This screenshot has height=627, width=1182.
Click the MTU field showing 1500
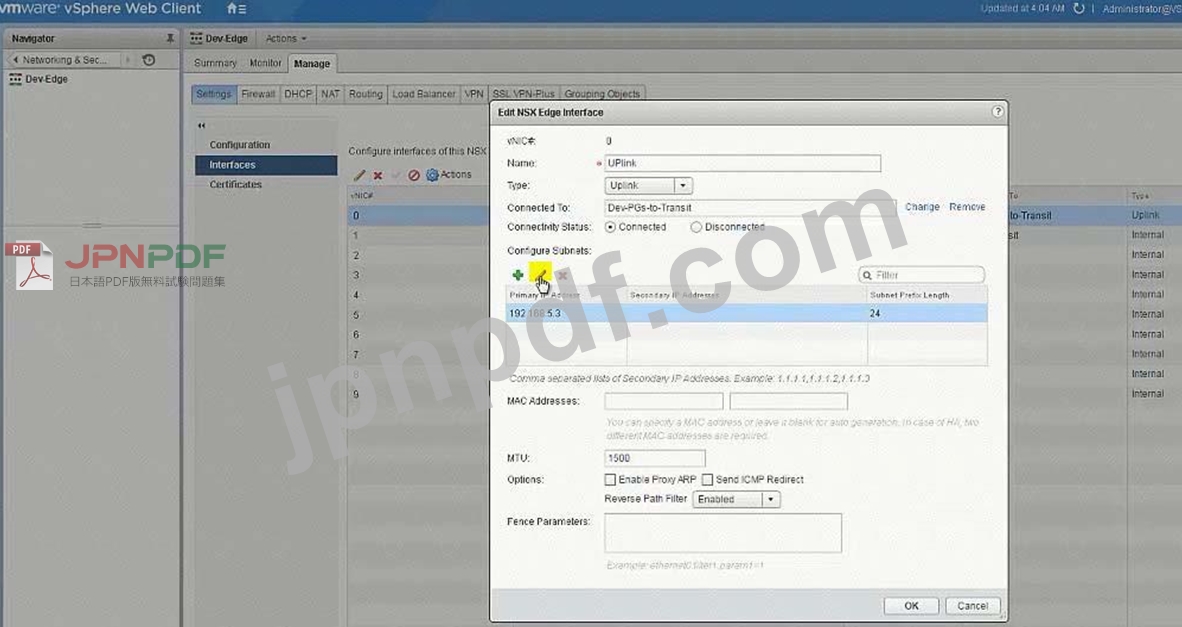tap(654, 458)
